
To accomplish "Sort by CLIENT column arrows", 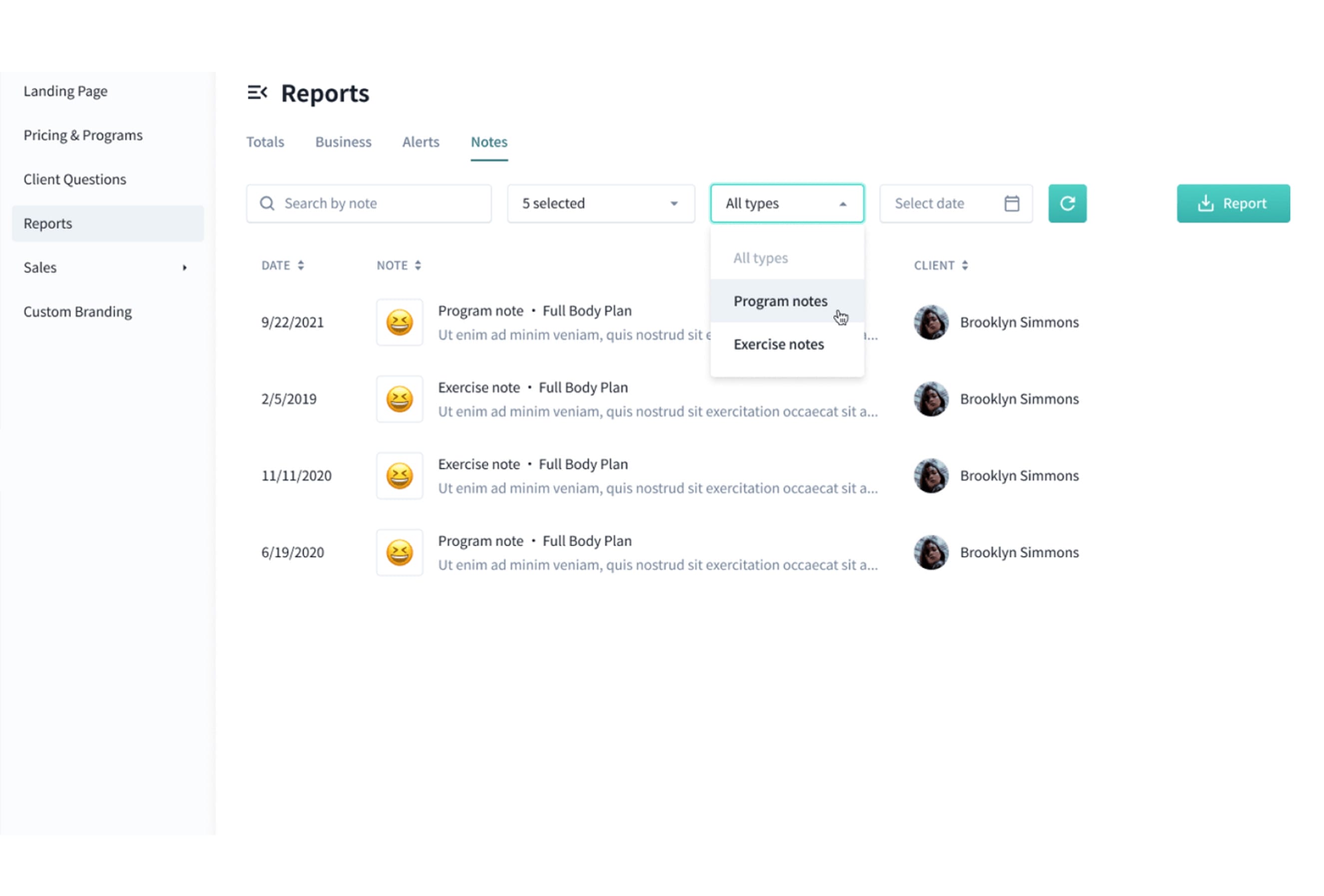I will click(964, 265).
